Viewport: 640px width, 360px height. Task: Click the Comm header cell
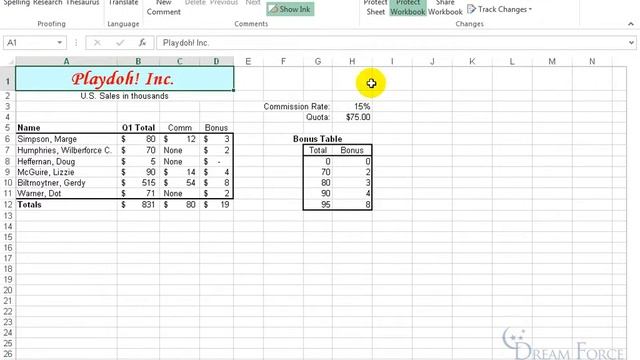[180, 128]
